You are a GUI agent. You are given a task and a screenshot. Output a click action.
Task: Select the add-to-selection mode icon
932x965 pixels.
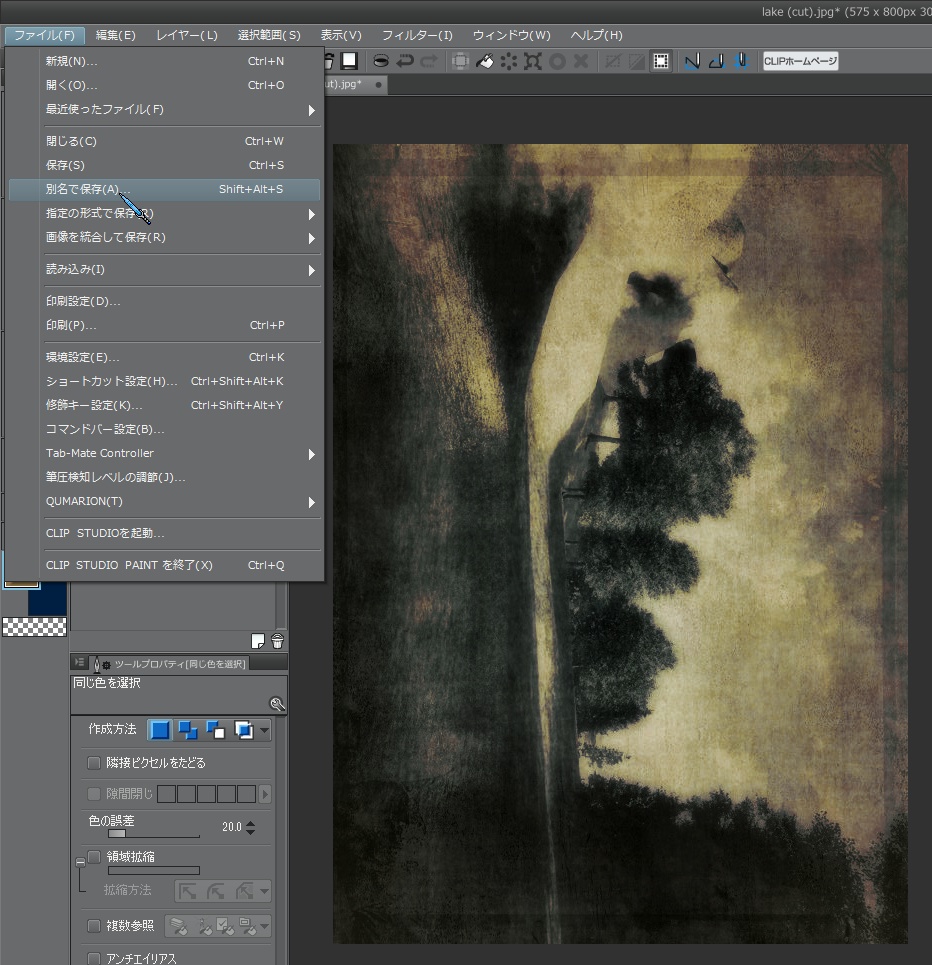[187, 730]
